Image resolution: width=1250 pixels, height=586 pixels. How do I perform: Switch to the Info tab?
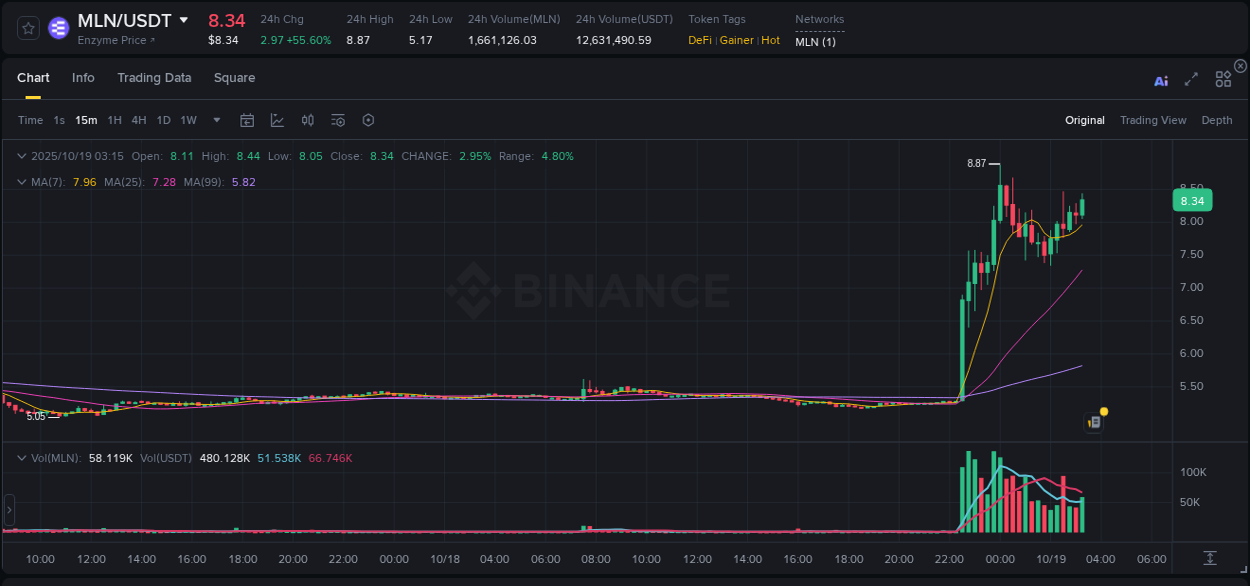pyautogui.click(x=83, y=77)
